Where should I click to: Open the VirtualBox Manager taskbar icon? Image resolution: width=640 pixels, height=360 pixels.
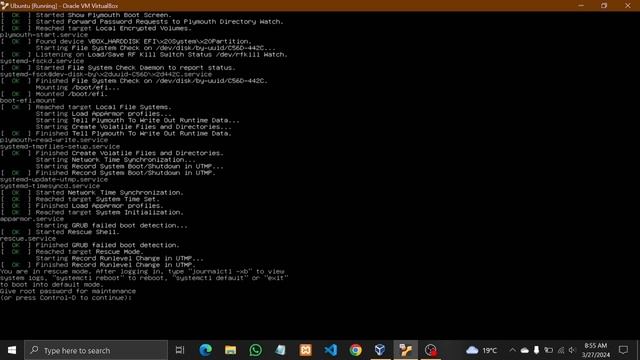pos(380,350)
